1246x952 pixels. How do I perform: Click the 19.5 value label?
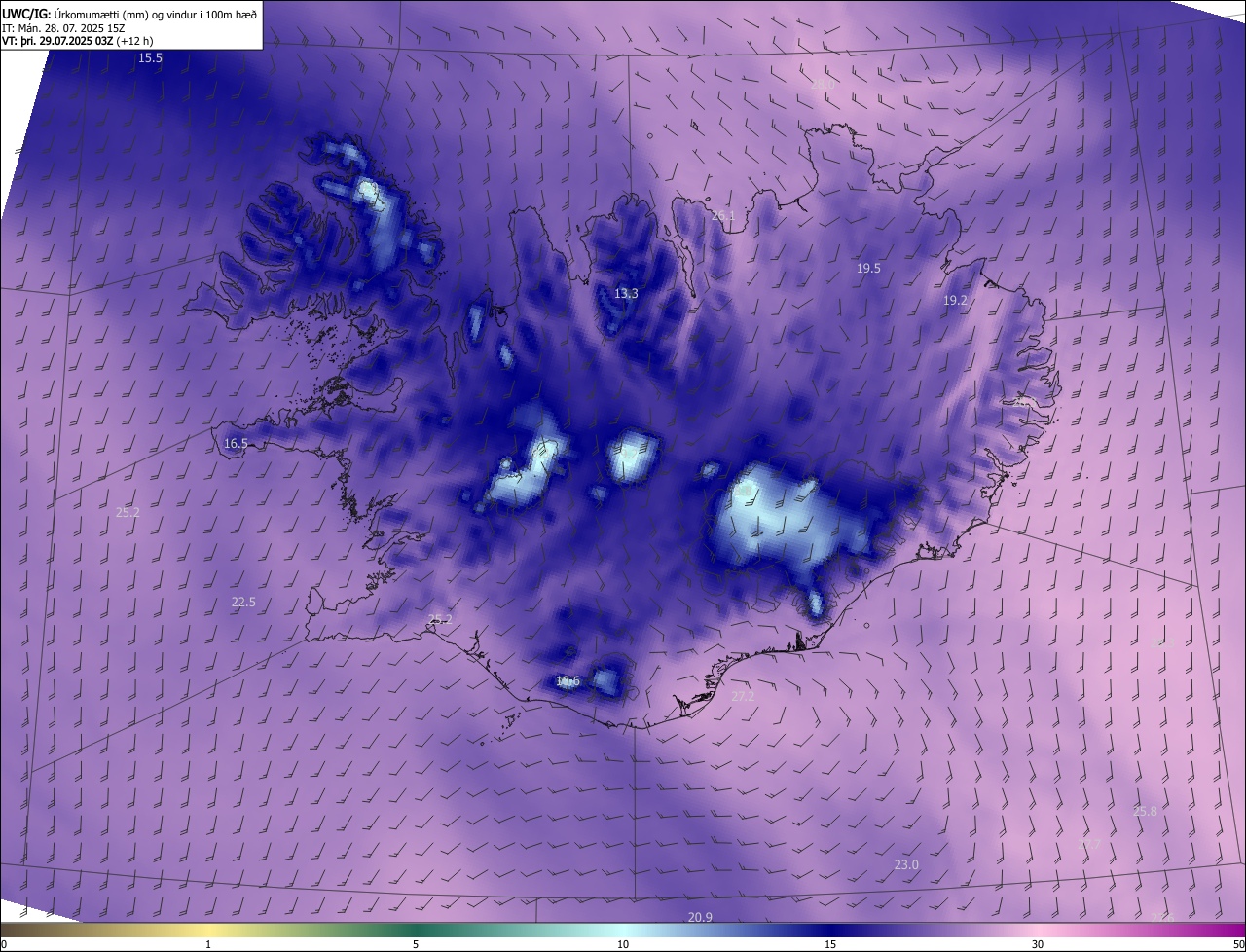coord(868,269)
